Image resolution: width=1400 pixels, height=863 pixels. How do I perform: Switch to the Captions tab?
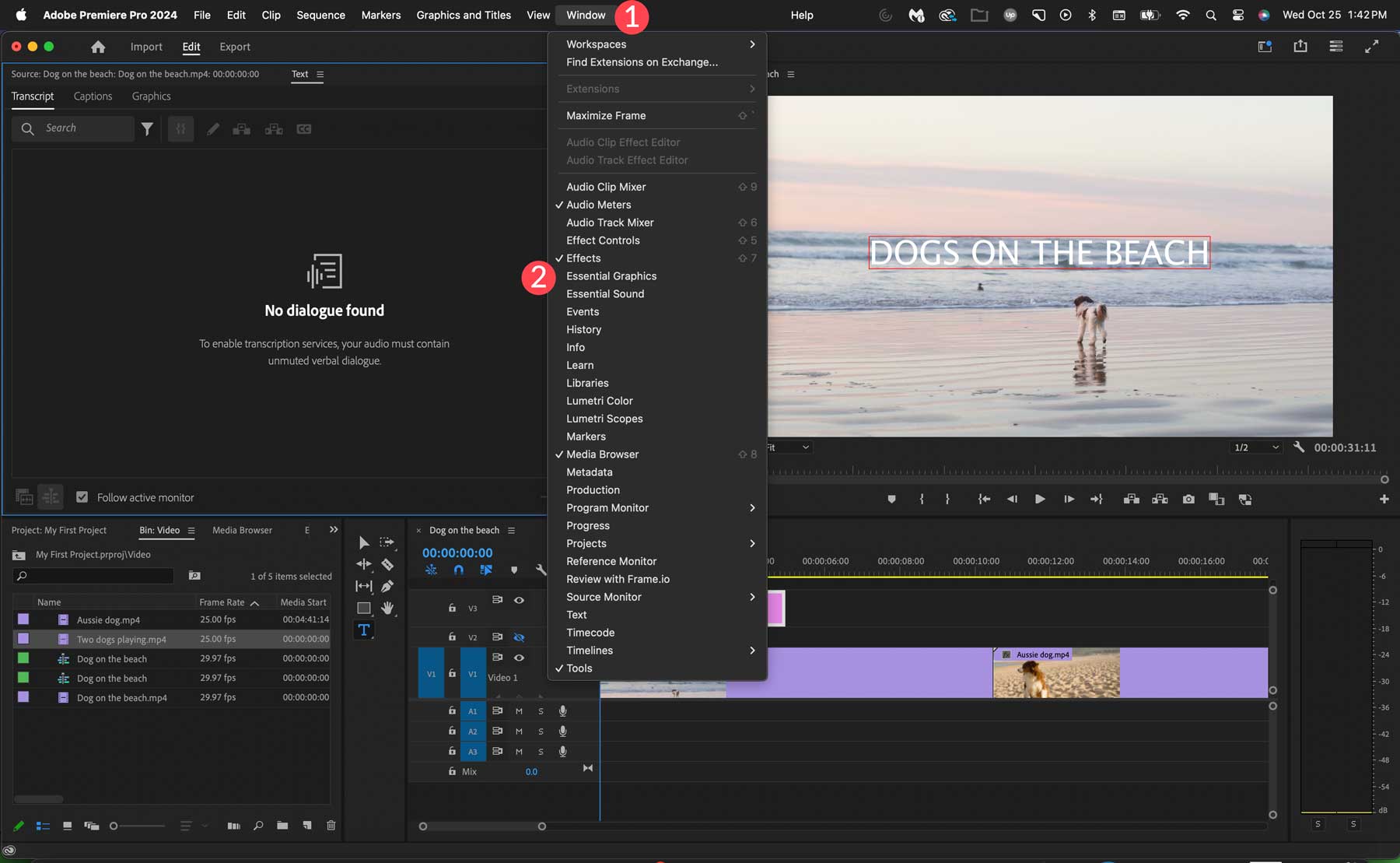click(93, 96)
